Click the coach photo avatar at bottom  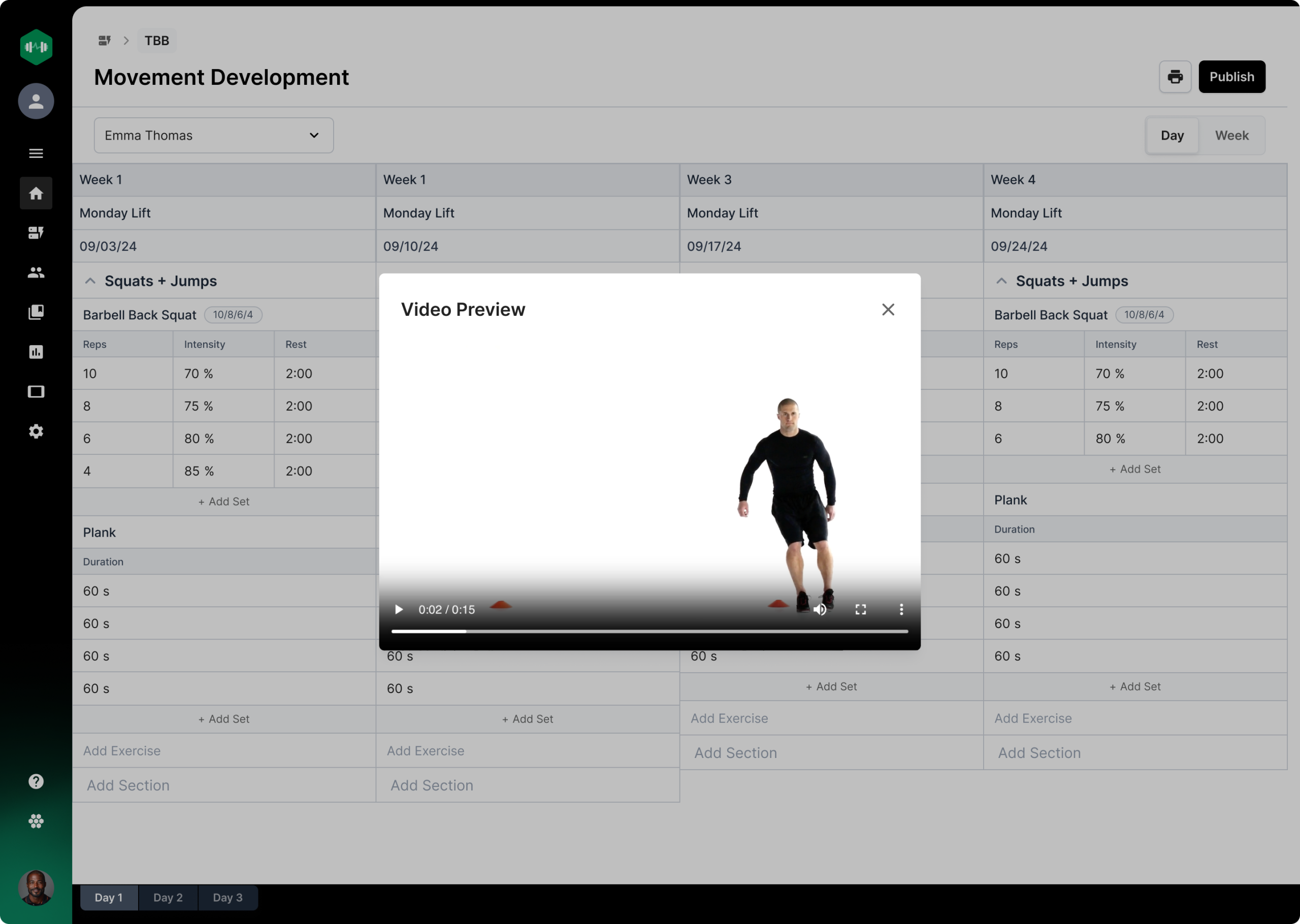click(36, 887)
